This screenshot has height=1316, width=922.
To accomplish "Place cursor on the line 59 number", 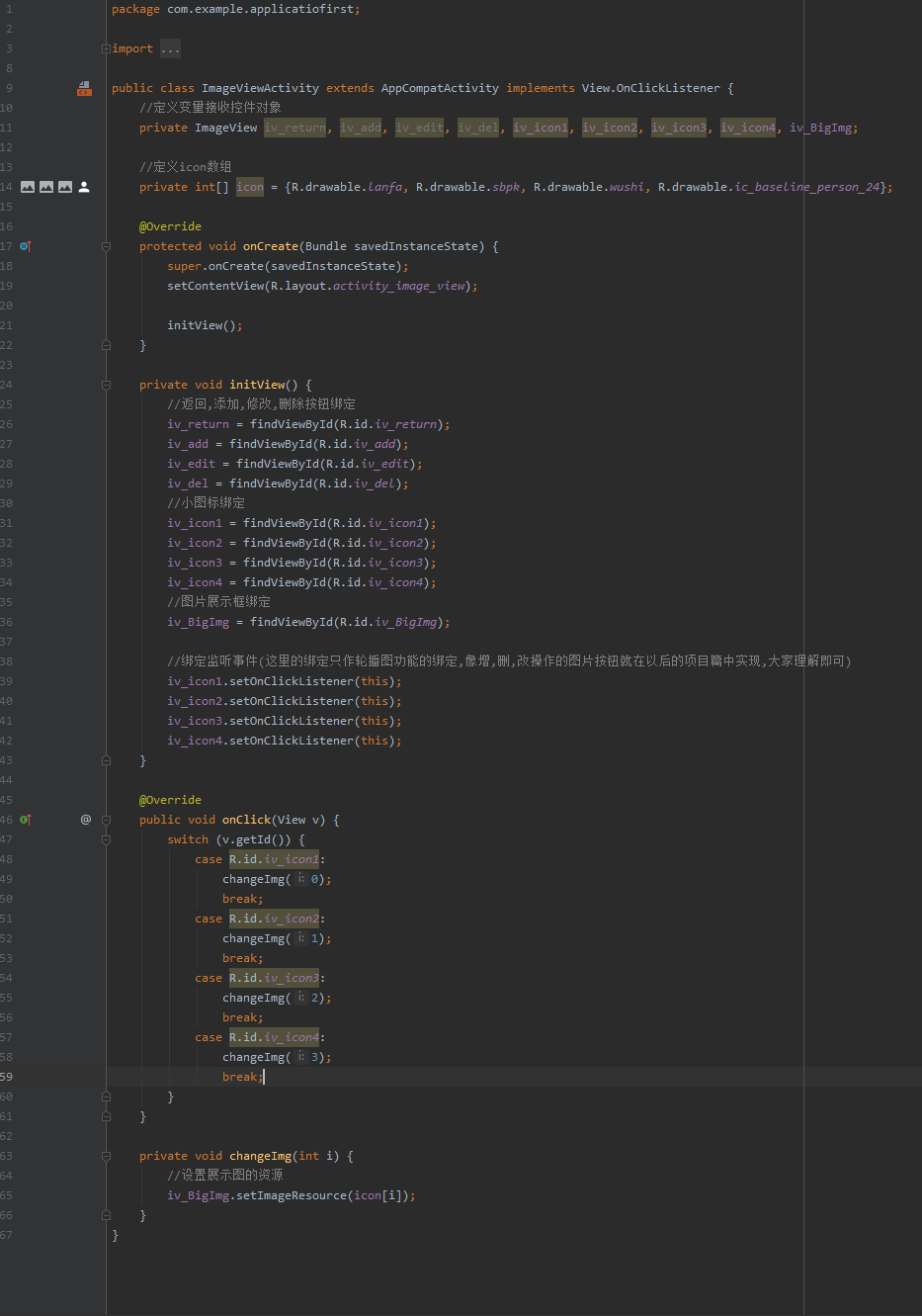I will coord(7,1077).
